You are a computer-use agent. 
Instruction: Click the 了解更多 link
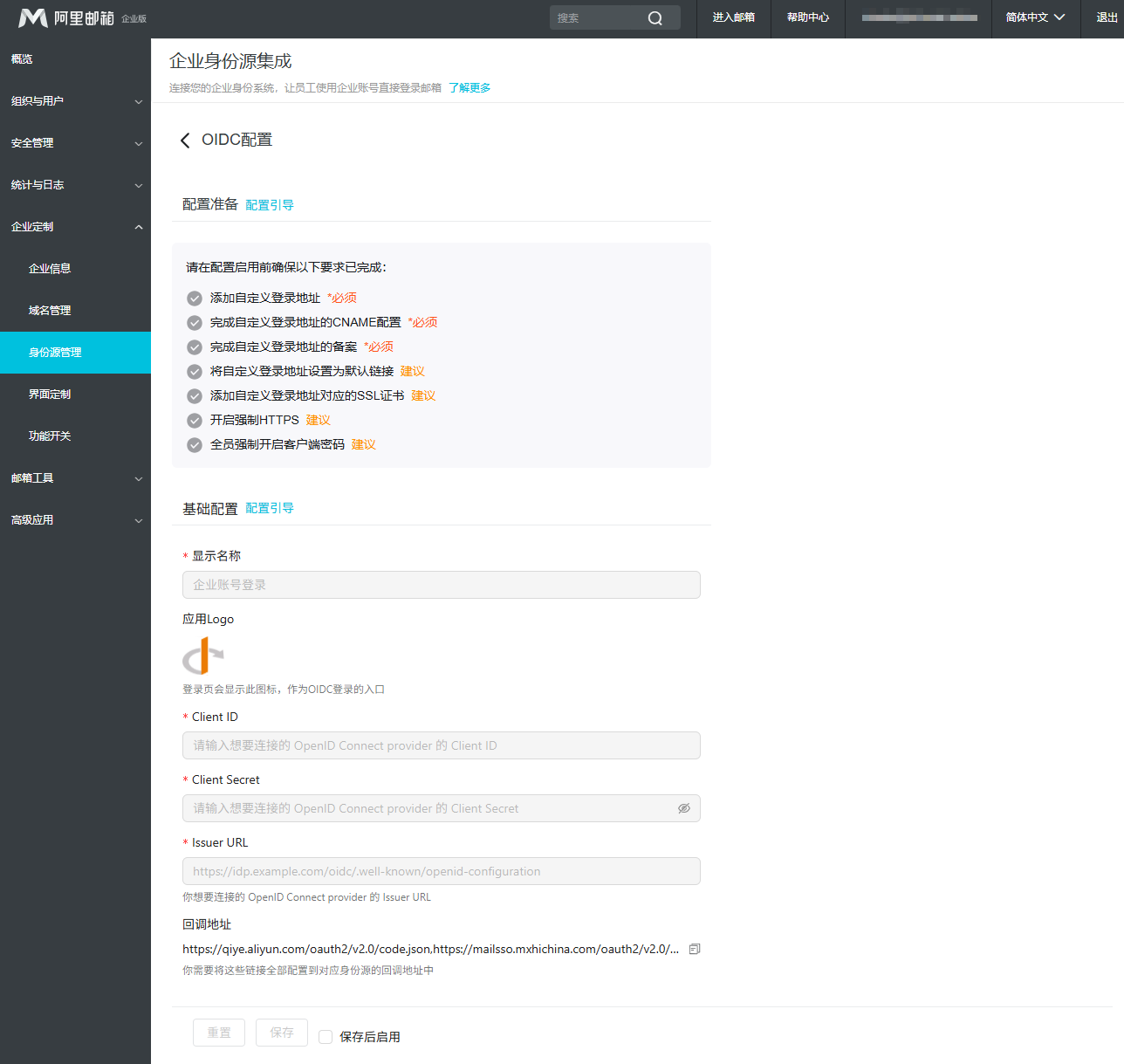click(469, 88)
